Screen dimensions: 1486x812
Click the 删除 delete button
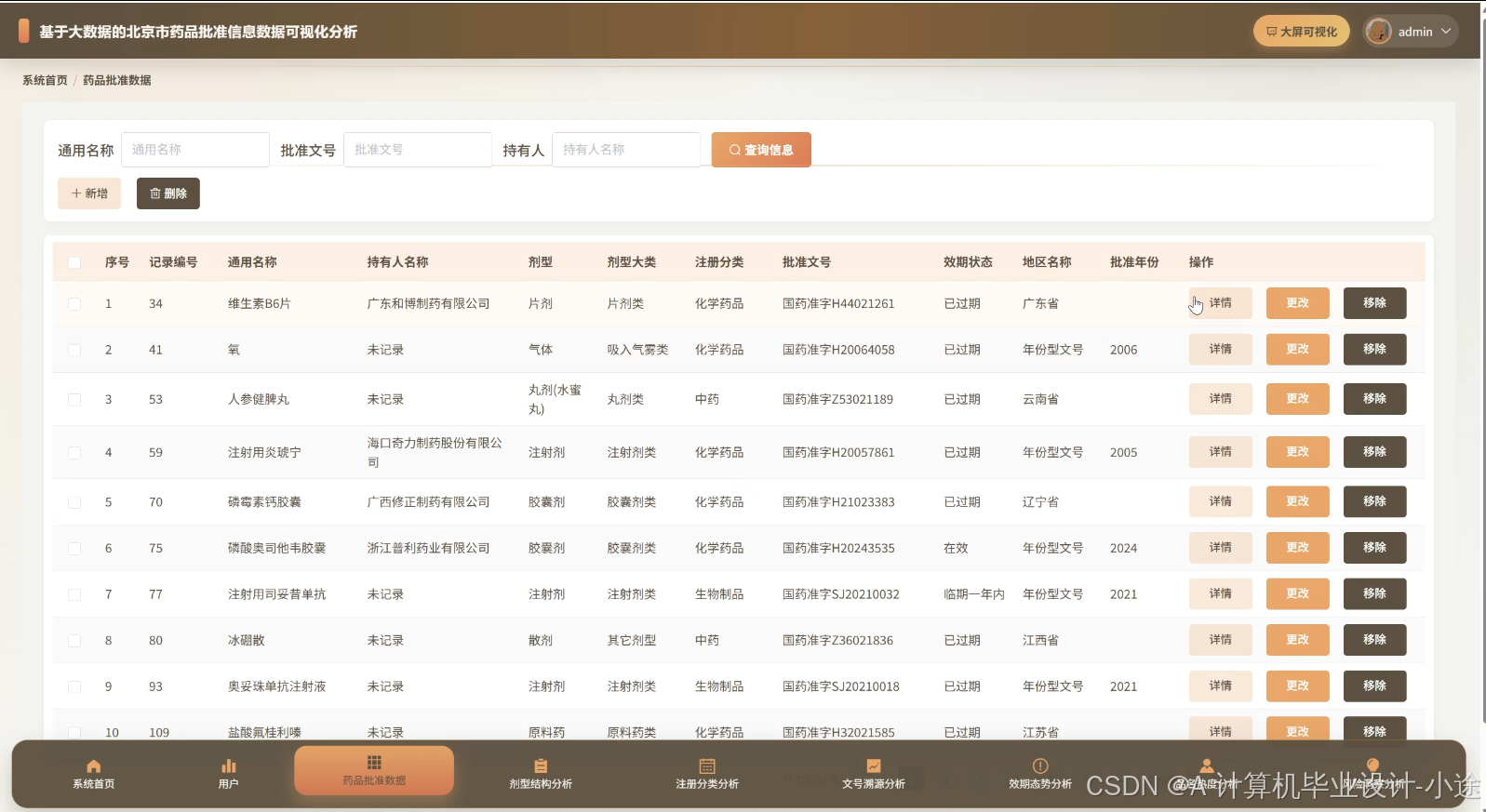click(168, 193)
